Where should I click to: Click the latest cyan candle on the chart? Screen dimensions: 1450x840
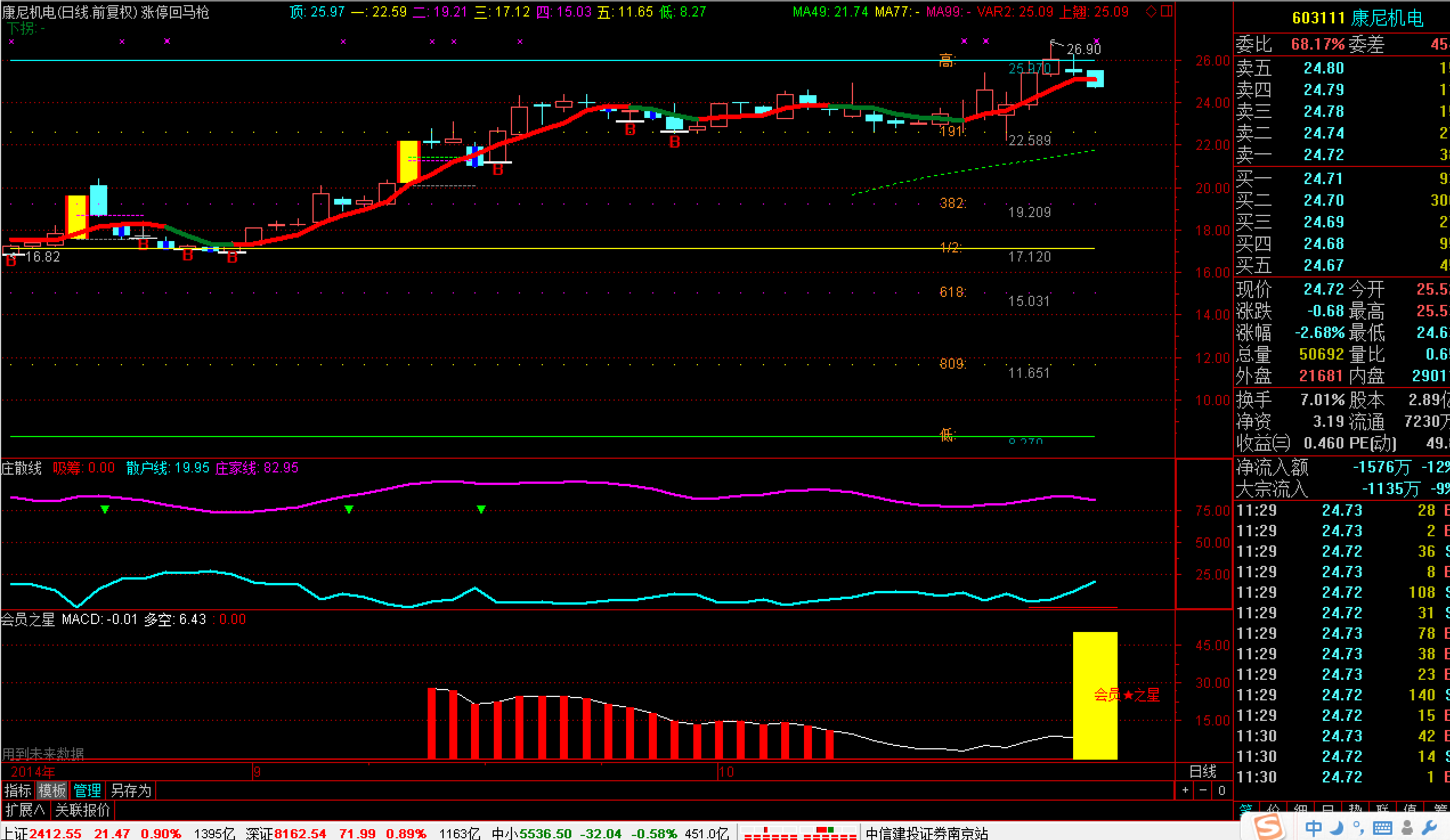(x=1095, y=78)
